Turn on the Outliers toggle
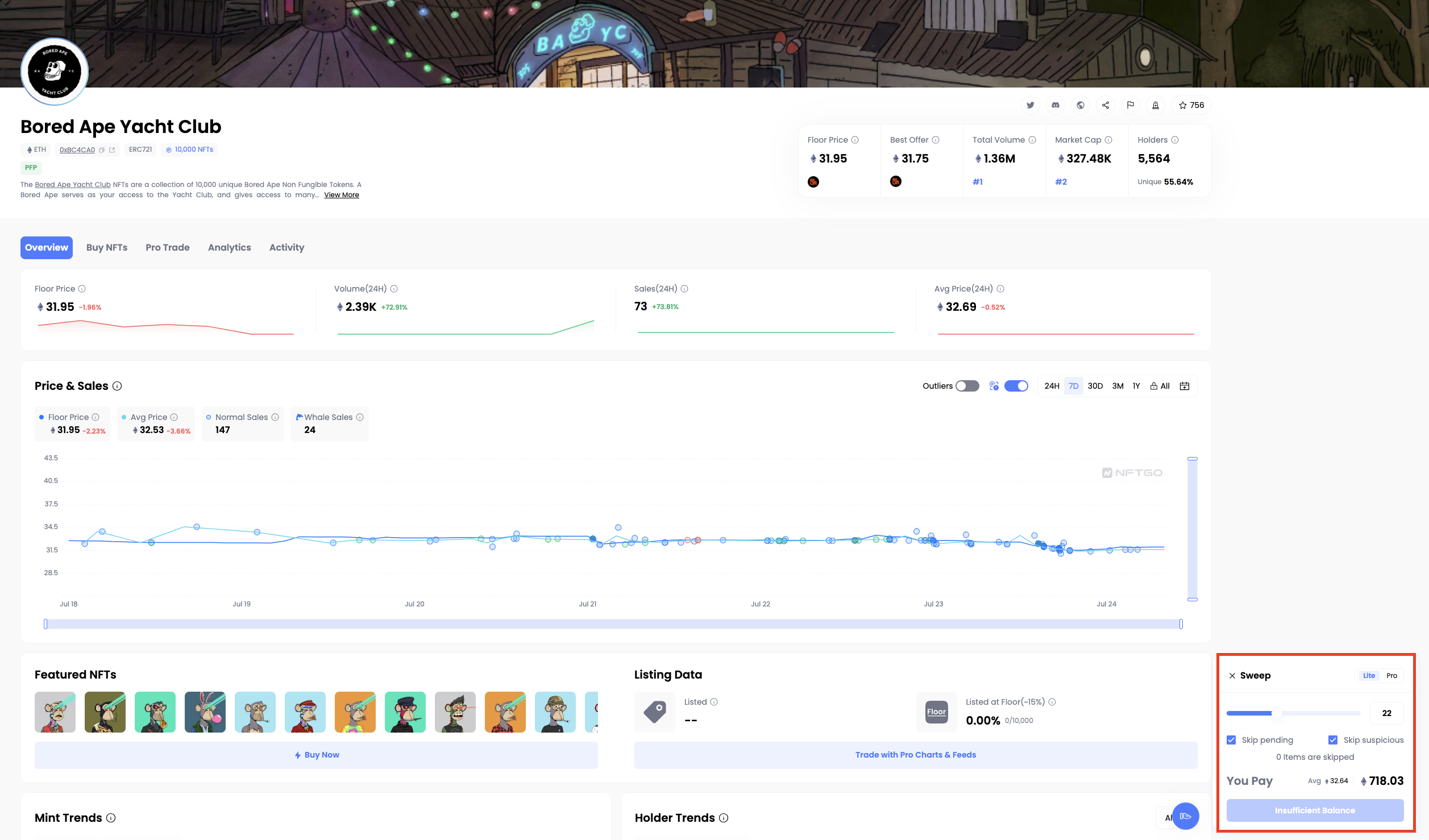This screenshot has width=1429, height=840. click(x=967, y=386)
